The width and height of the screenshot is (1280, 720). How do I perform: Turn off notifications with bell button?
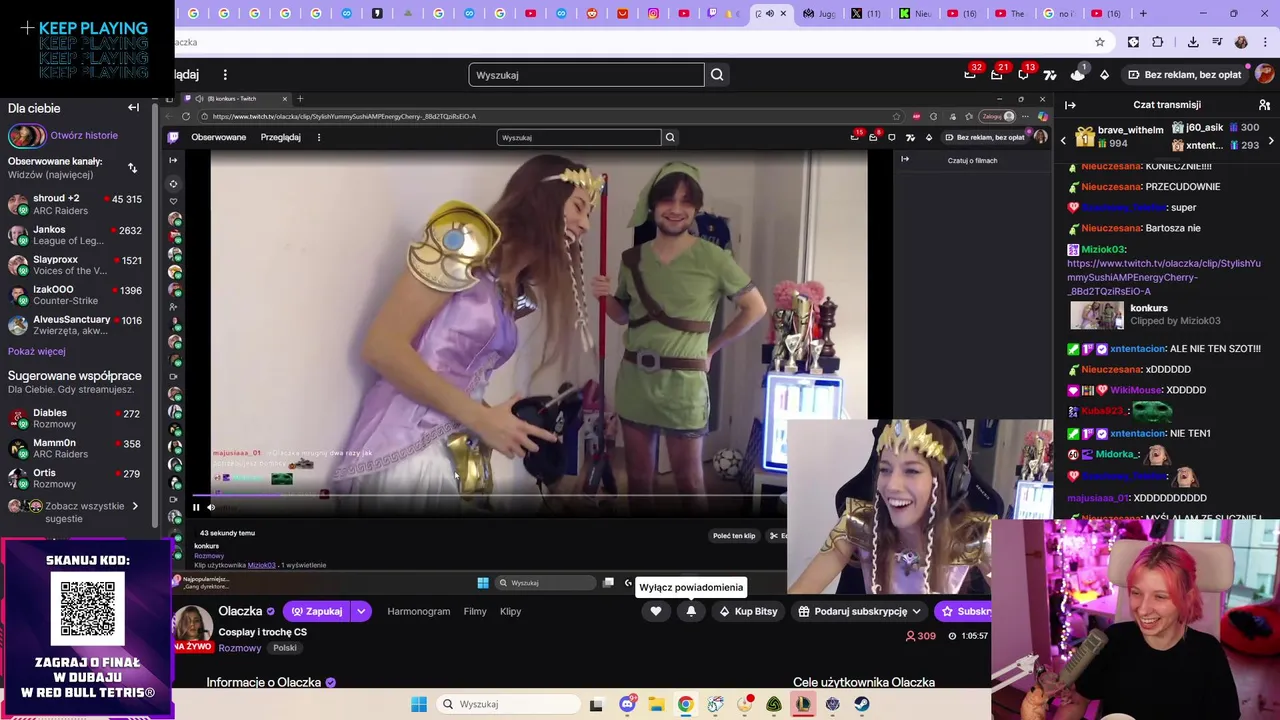coord(691,611)
